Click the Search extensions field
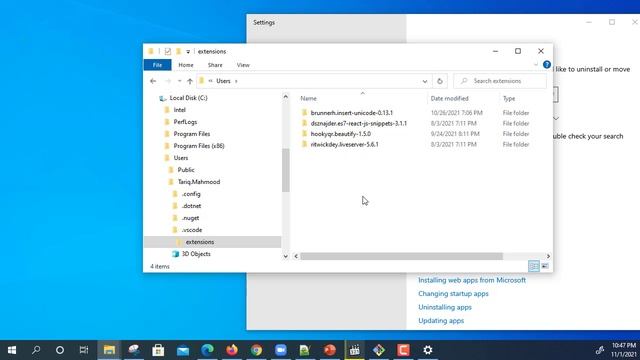Screen dimensions: 640x360 pyautogui.click(x=500, y=81)
